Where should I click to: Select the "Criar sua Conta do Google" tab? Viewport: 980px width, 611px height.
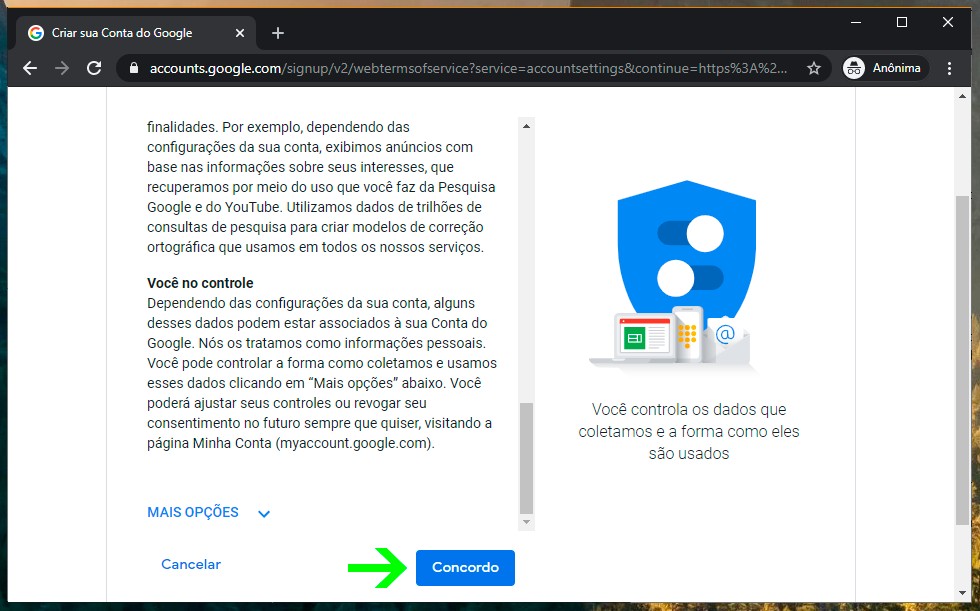coord(120,33)
